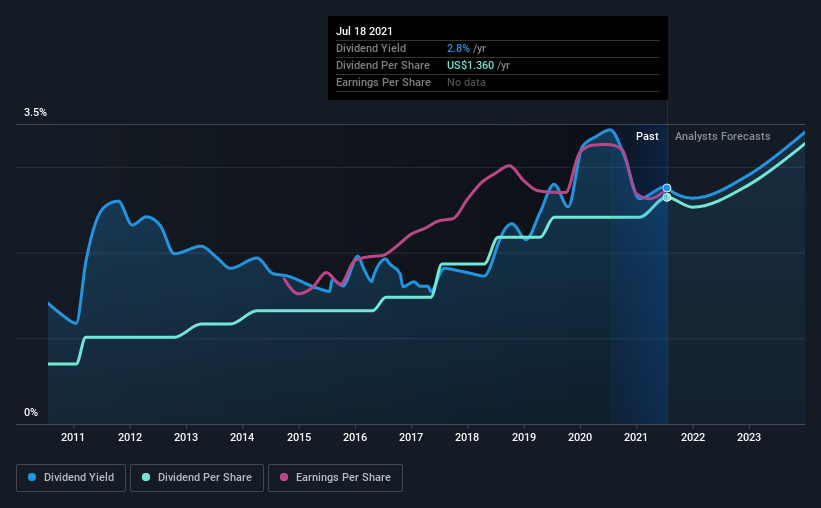Click the teal Dividend Per Share data point marker
This screenshot has width=821, height=508.
(x=667, y=197)
